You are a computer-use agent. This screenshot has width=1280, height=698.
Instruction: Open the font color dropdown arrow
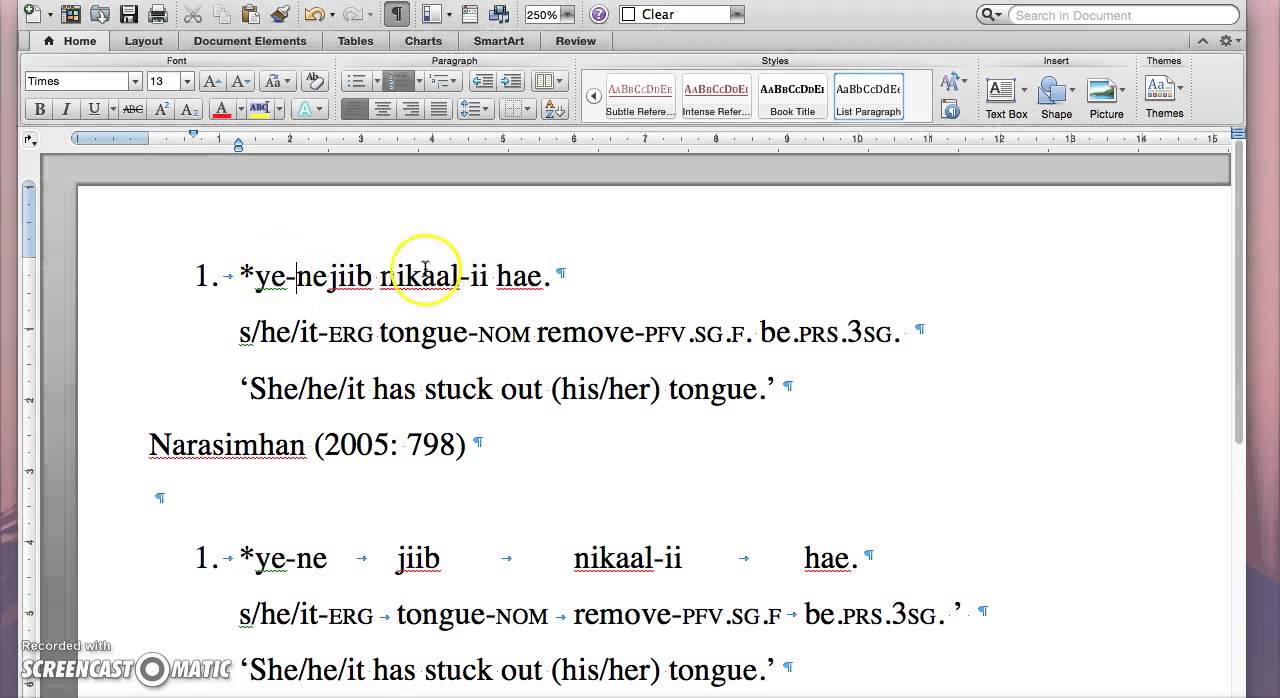coord(240,109)
